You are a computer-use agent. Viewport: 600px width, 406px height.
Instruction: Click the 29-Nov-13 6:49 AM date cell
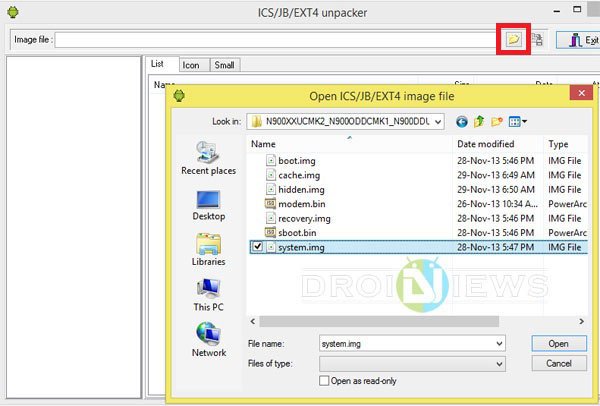point(496,175)
